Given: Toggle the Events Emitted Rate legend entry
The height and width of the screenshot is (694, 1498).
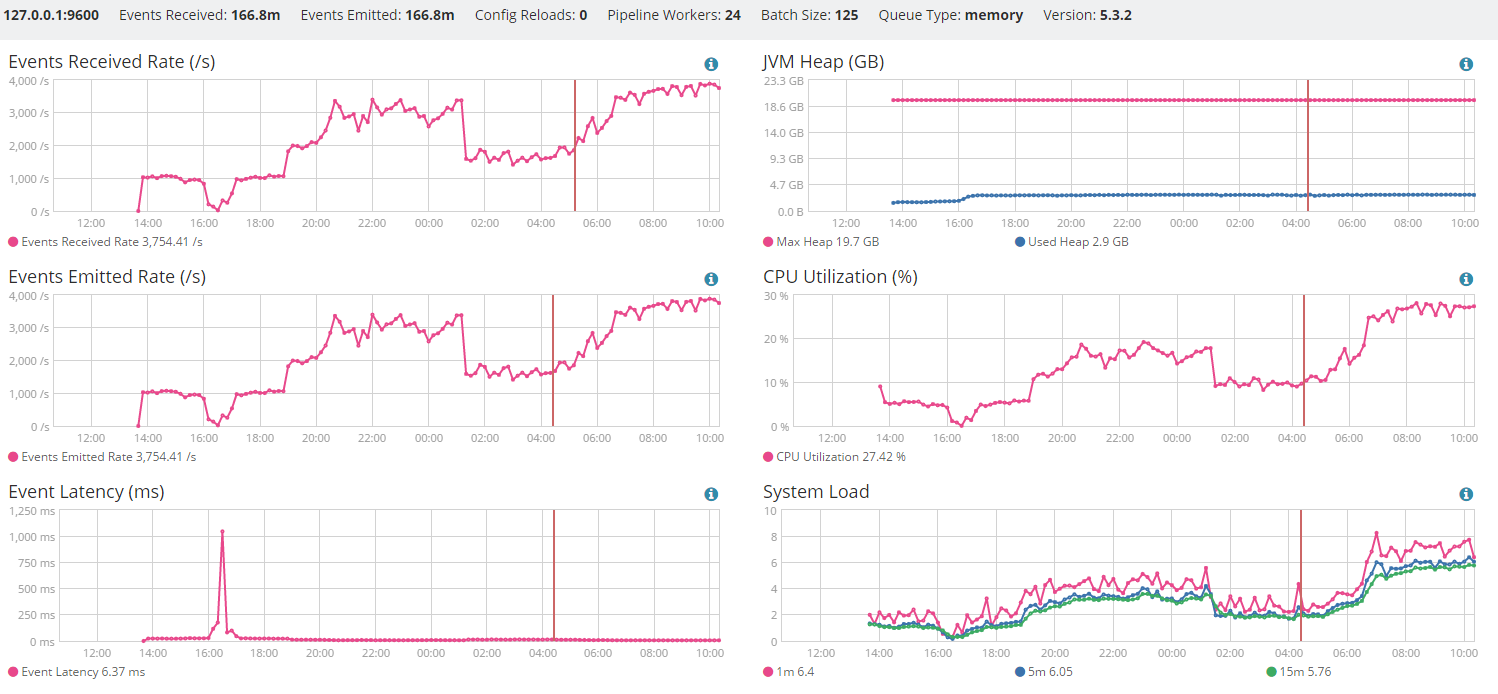Looking at the screenshot, I should (102, 457).
